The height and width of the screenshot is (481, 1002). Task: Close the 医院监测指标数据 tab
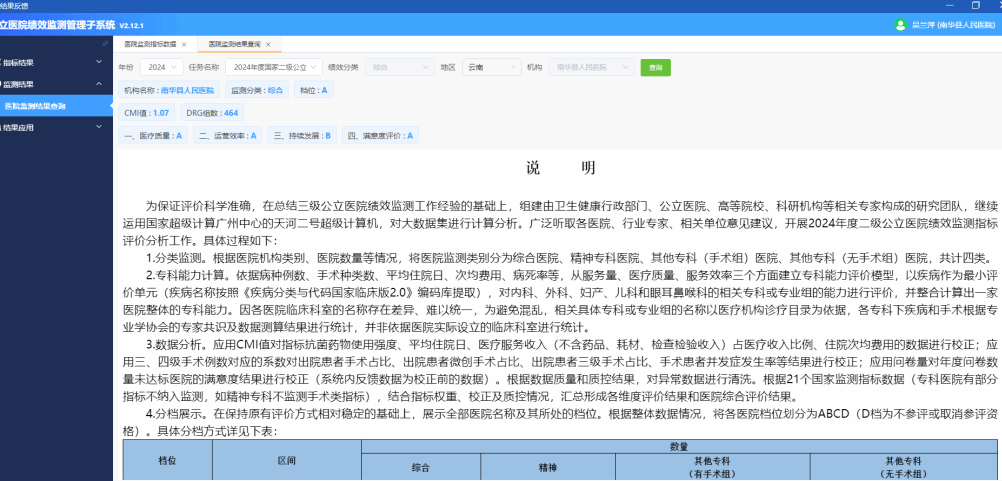[x=184, y=44]
